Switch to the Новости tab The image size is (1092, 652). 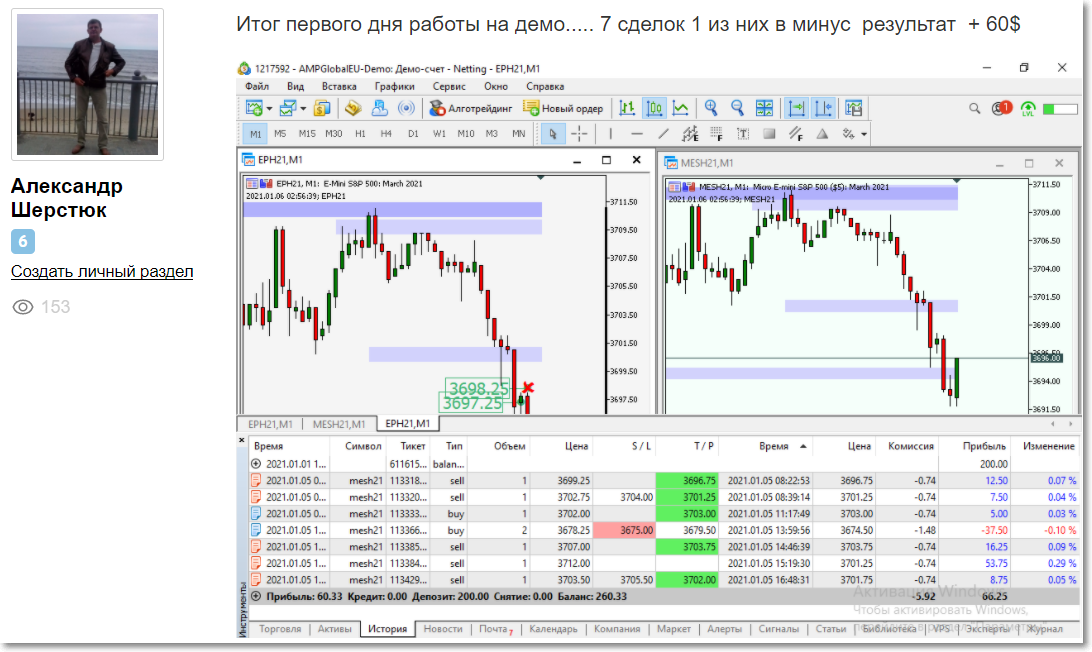443,628
